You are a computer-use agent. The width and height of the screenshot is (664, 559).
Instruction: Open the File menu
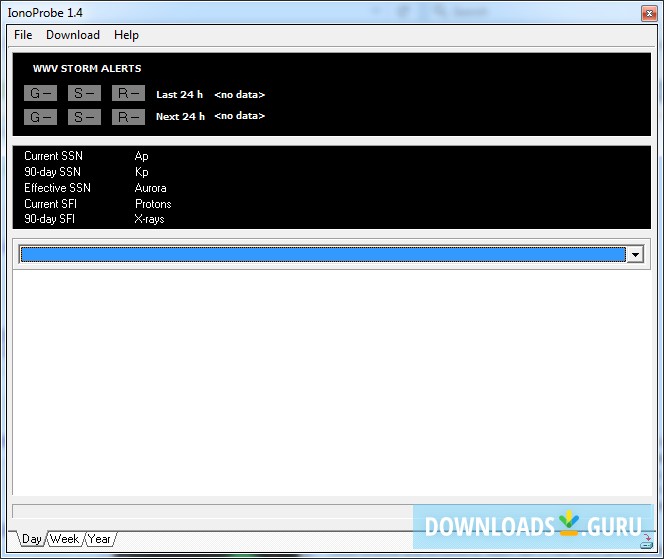23,35
